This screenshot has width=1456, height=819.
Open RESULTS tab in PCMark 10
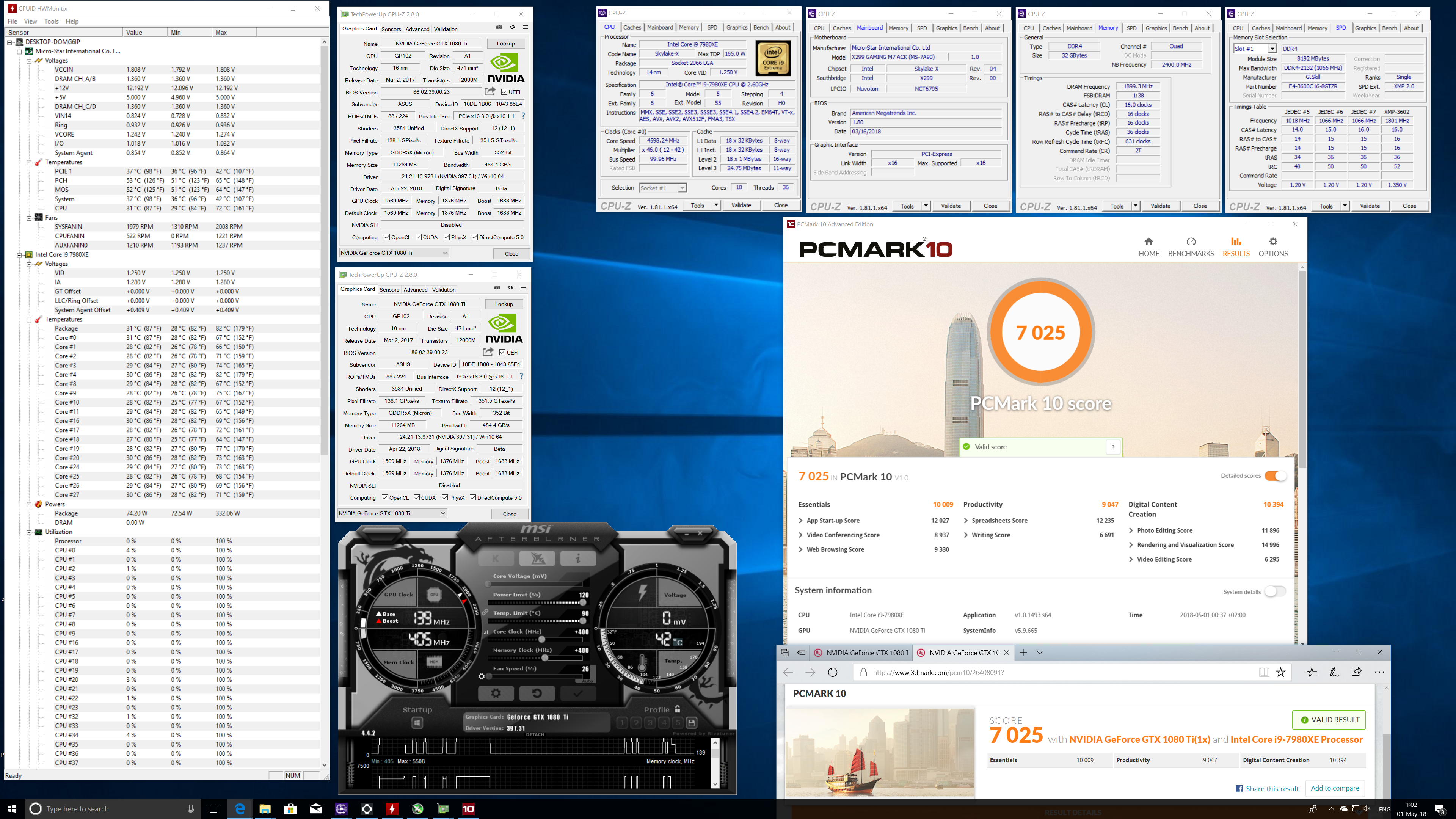click(1236, 247)
